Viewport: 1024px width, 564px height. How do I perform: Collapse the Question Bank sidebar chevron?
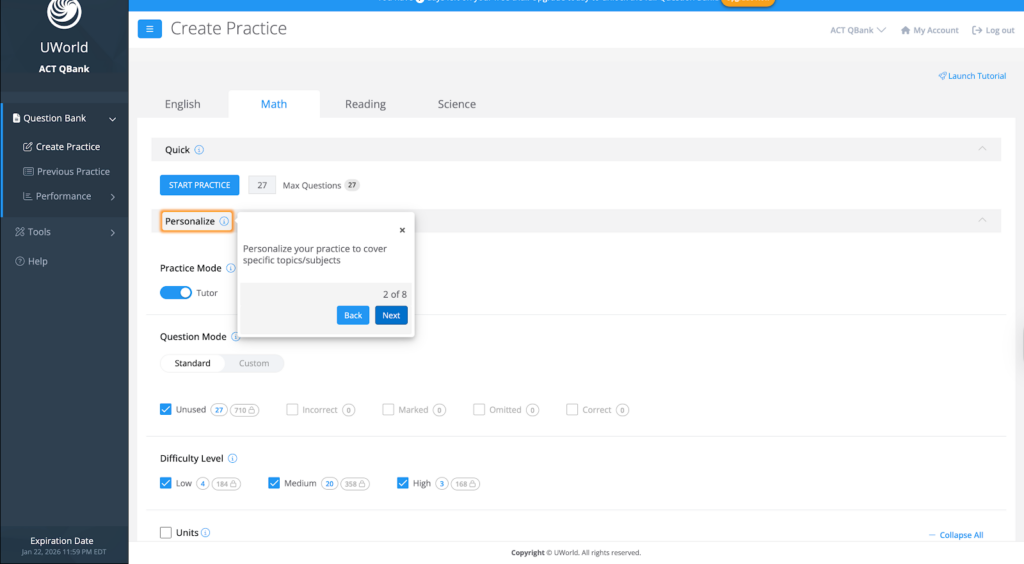click(x=112, y=119)
